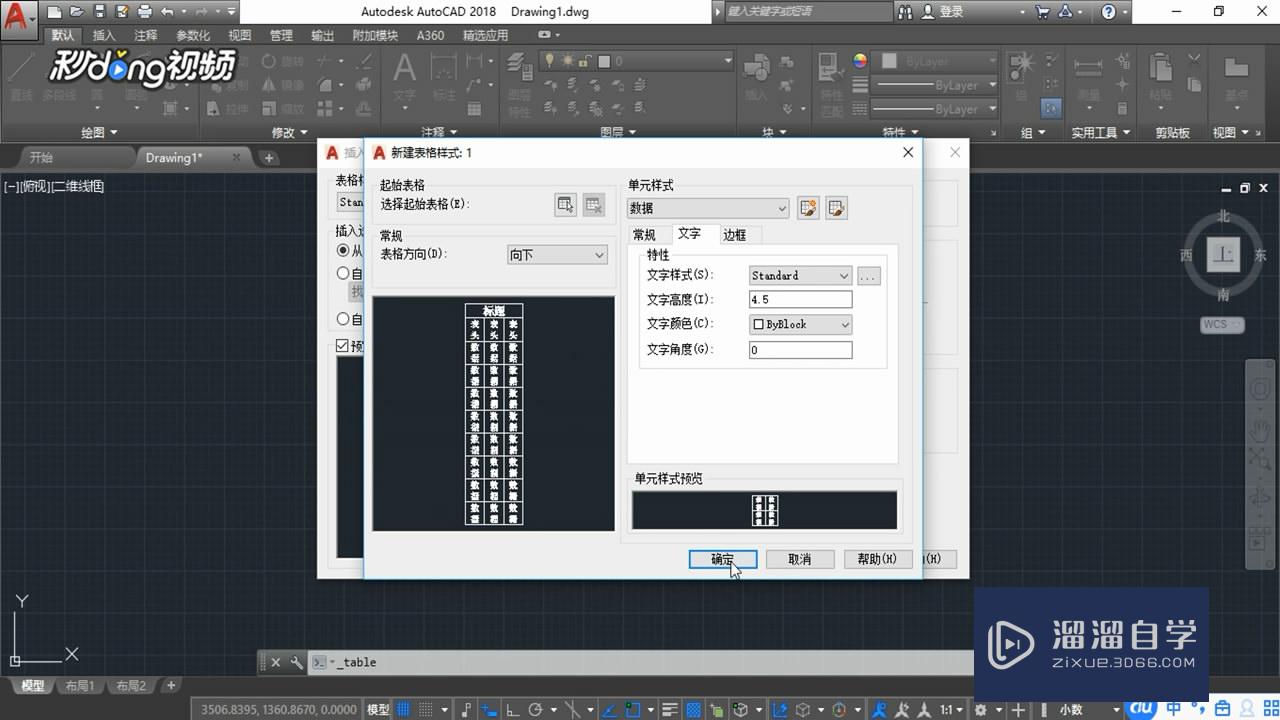Click the Undo arrow in quick access toolbar
1280x720 pixels.
click(167, 12)
